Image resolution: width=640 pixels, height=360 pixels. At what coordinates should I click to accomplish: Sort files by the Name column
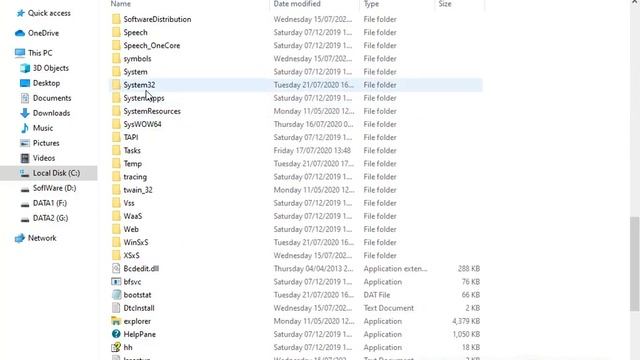click(x=121, y=4)
